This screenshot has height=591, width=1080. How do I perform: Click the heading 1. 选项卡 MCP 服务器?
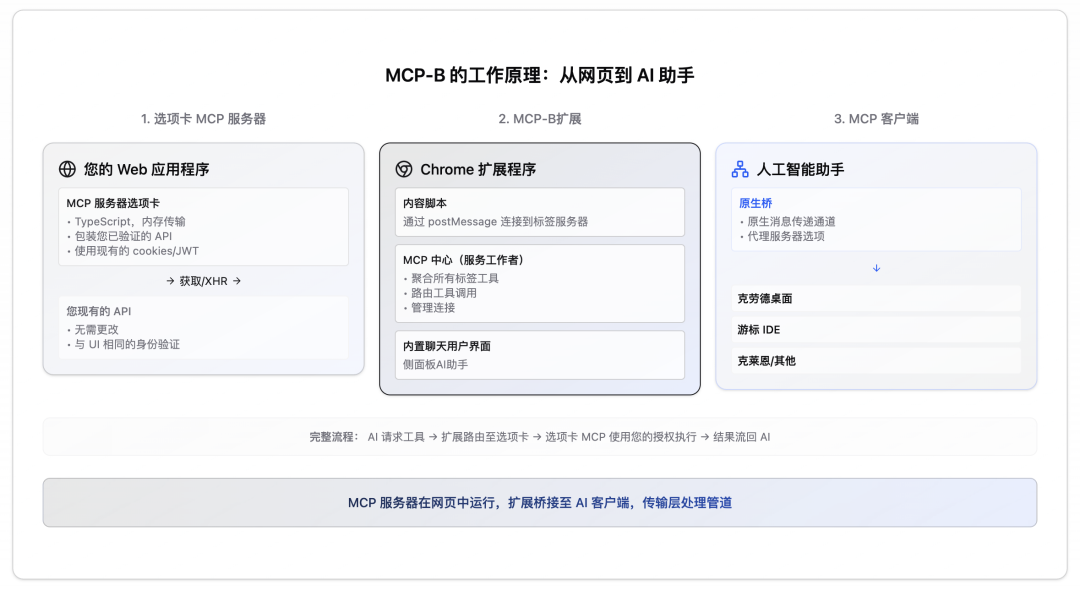203,118
